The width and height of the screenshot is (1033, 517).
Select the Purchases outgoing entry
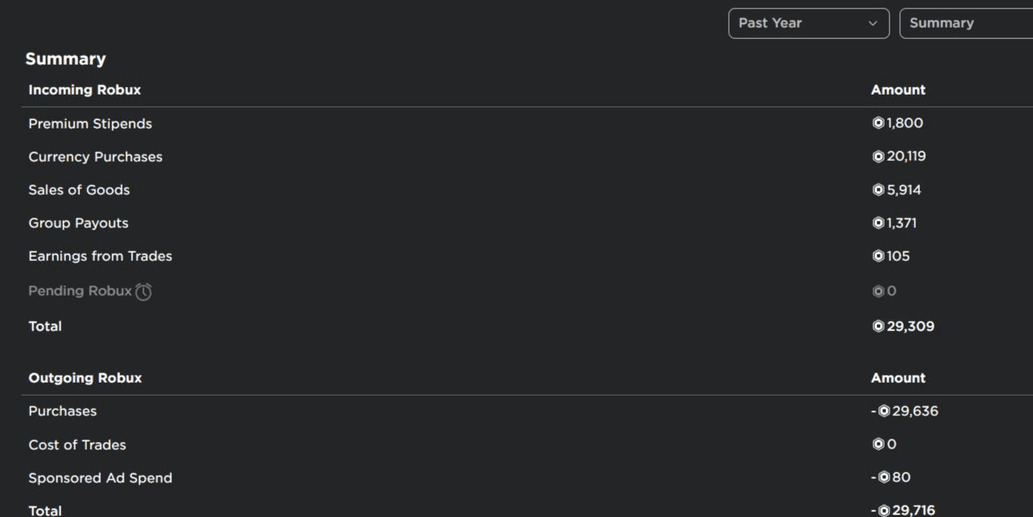(527, 411)
